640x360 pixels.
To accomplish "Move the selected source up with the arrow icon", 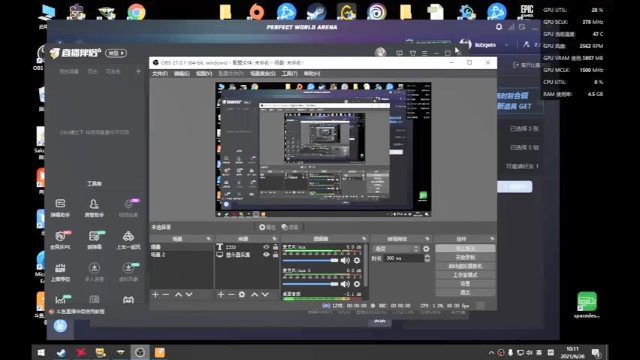I will (255, 294).
